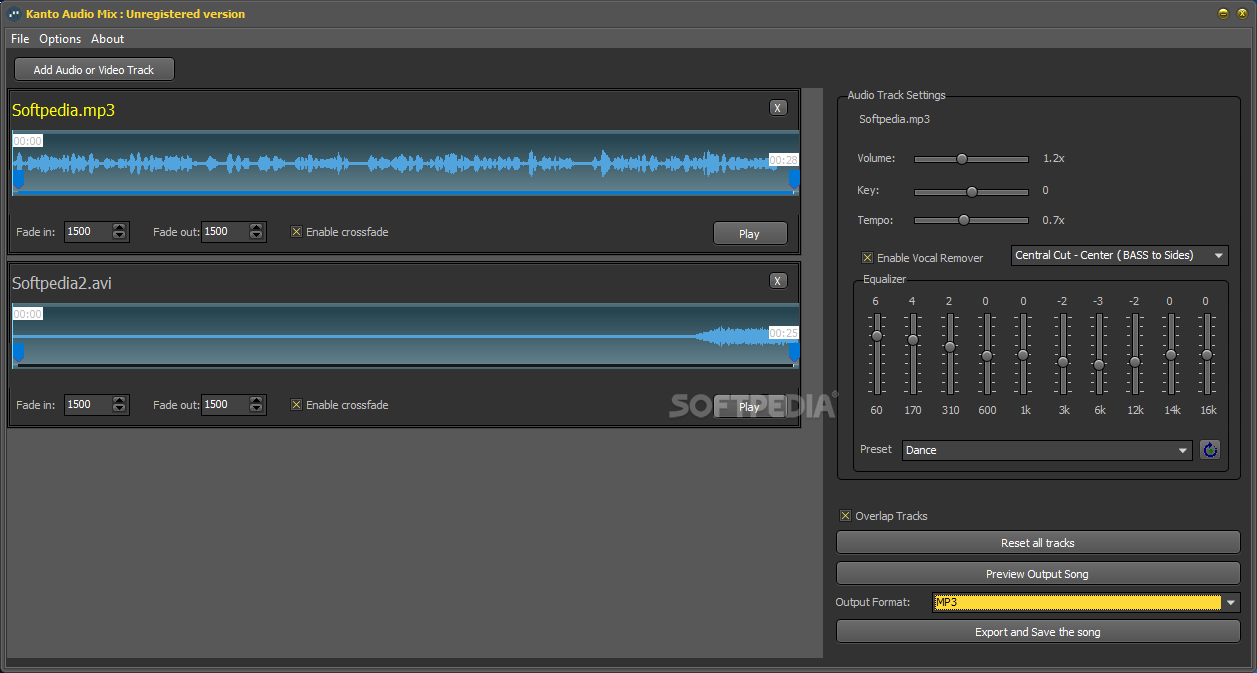Toggle Overlap Tracks checkbox

[x=845, y=516]
